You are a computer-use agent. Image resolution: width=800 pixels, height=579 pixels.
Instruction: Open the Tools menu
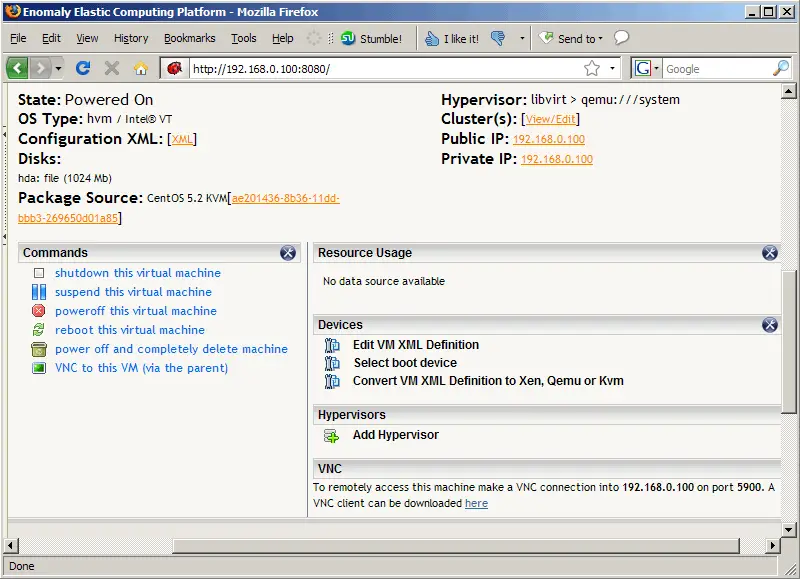coord(243,38)
